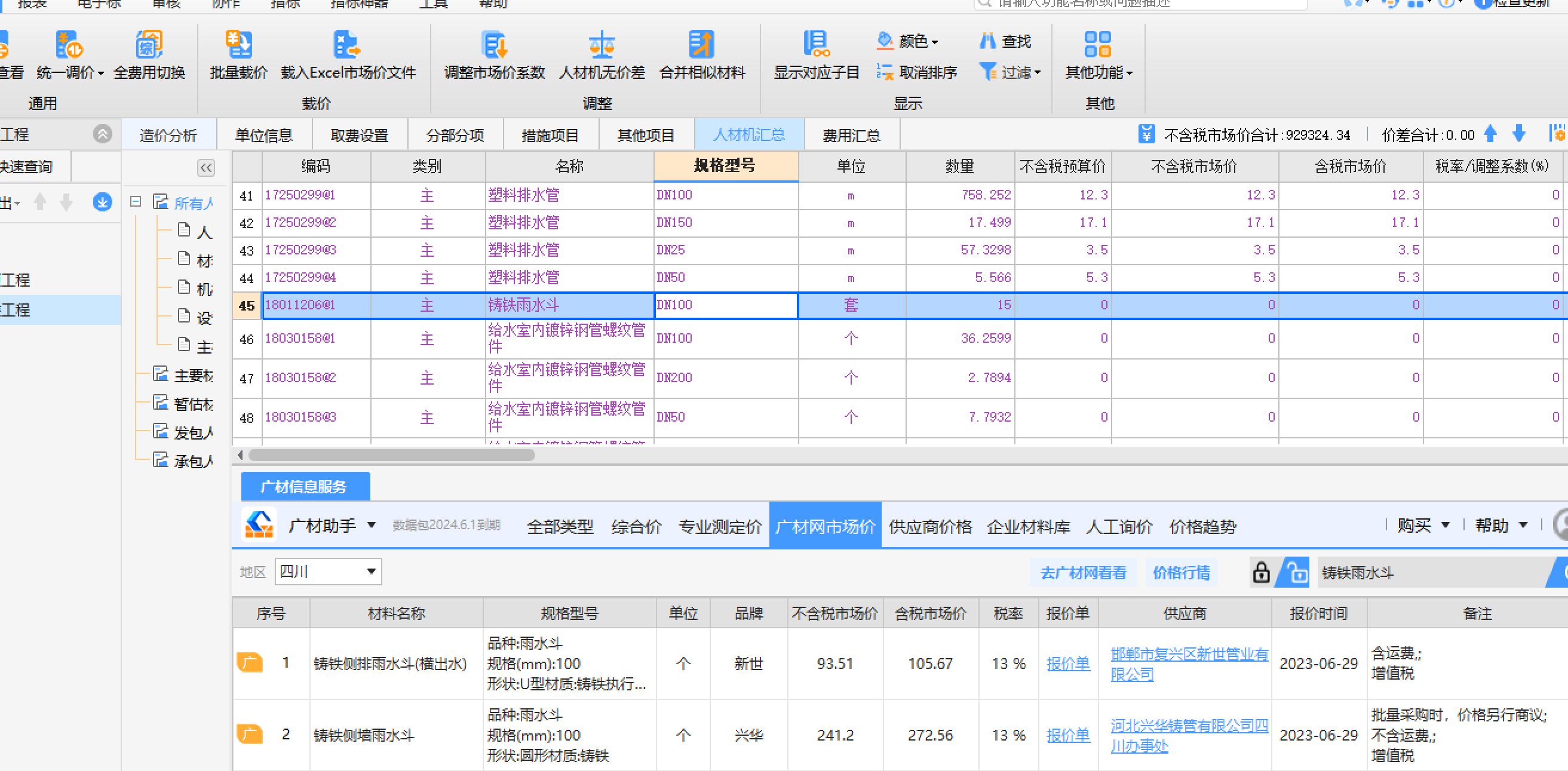Click the 规格型号 column header
This screenshot has width=1568, height=771.
pos(726,165)
